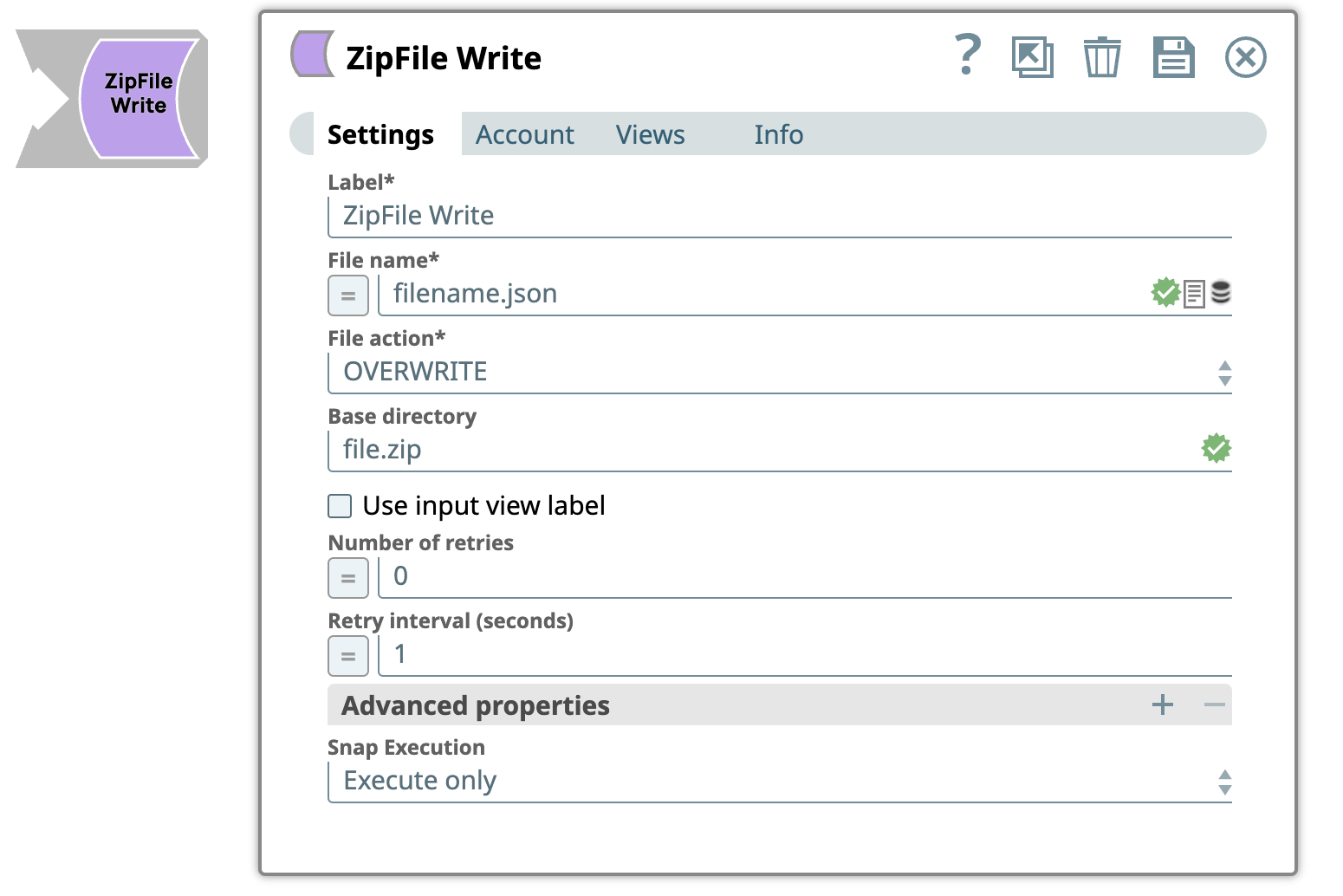Click the File name green validation badge
This screenshot has width=1343, height=896.
coord(1165,293)
